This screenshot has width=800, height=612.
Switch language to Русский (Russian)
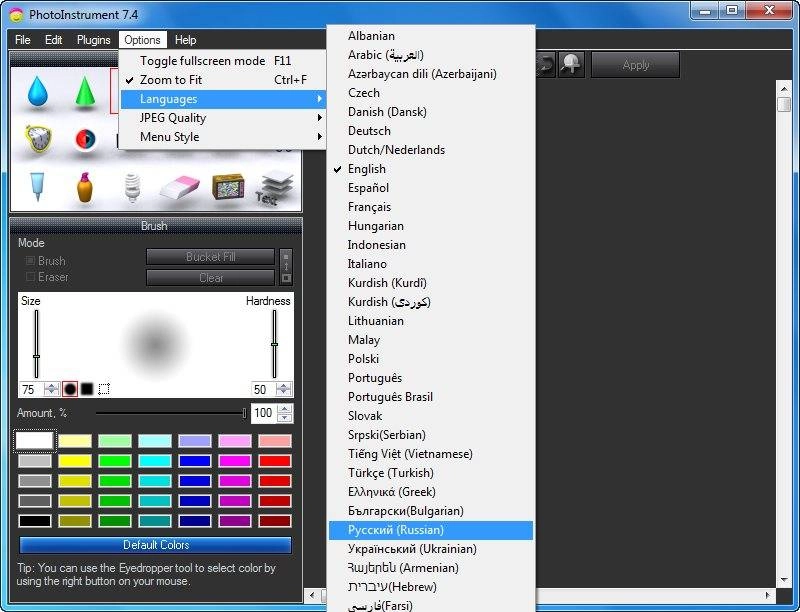431,530
